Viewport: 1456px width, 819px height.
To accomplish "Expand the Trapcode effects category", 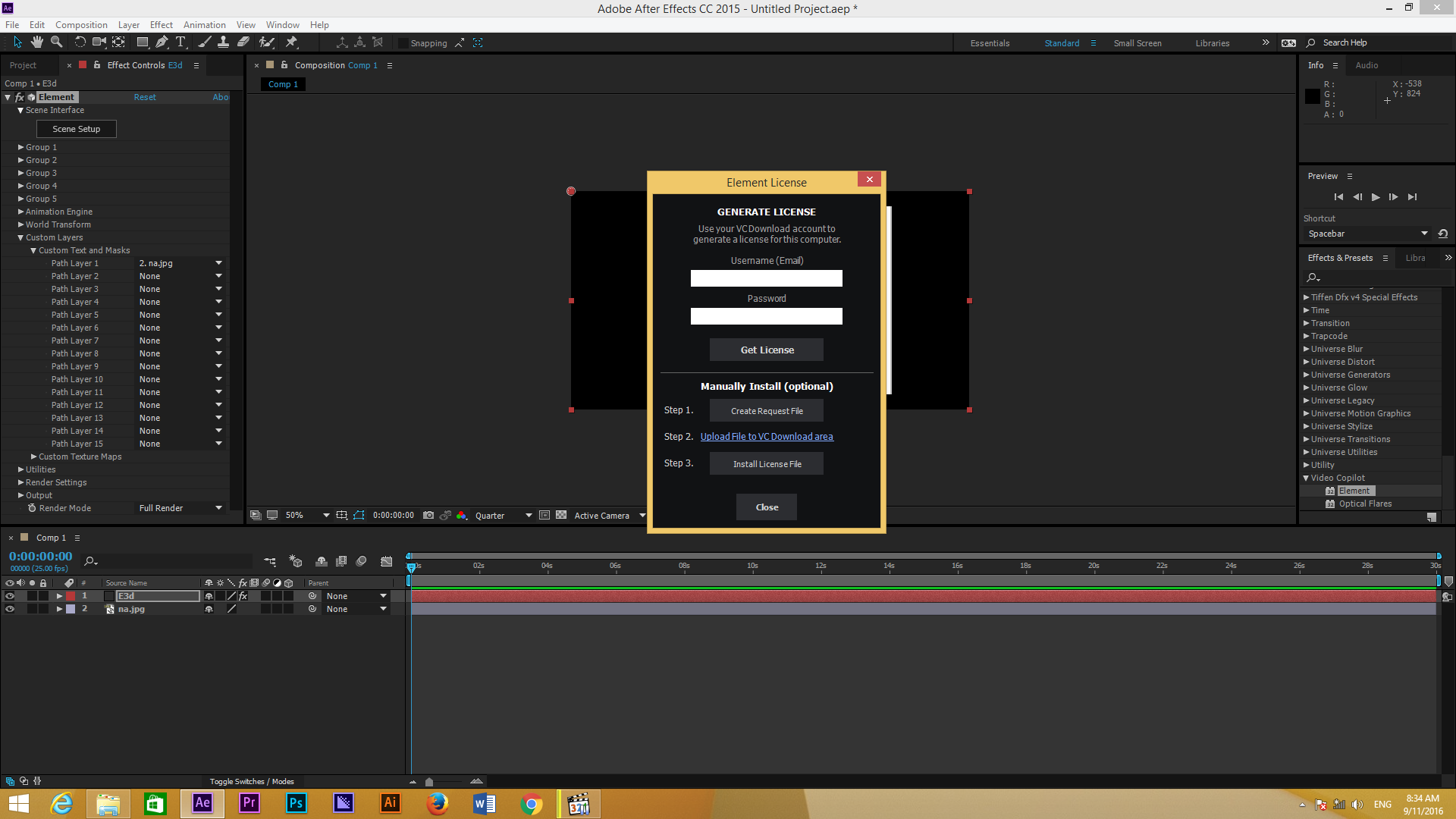I will coord(1306,336).
